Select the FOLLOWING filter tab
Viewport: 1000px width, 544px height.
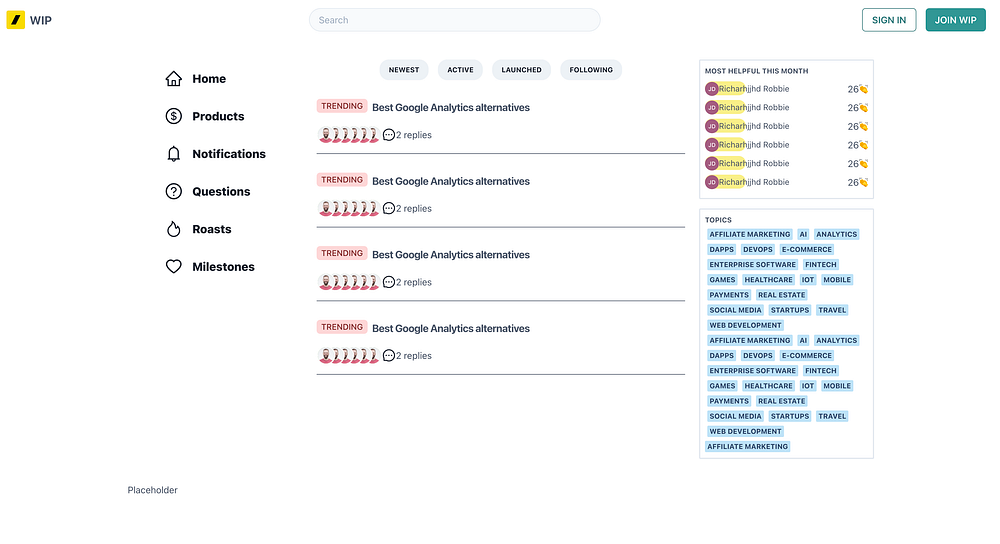click(x=591, y=70)
